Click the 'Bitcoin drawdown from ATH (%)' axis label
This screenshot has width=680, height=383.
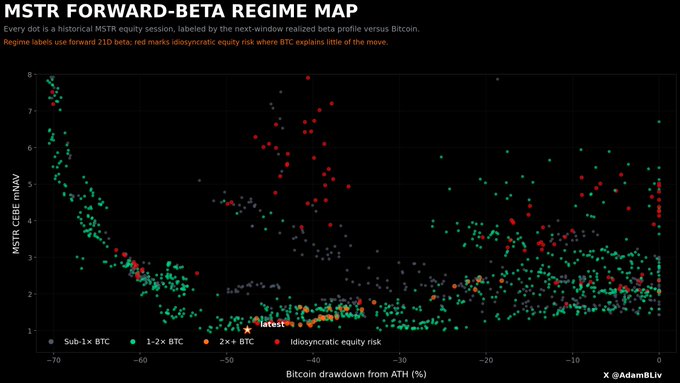(356, 374)
